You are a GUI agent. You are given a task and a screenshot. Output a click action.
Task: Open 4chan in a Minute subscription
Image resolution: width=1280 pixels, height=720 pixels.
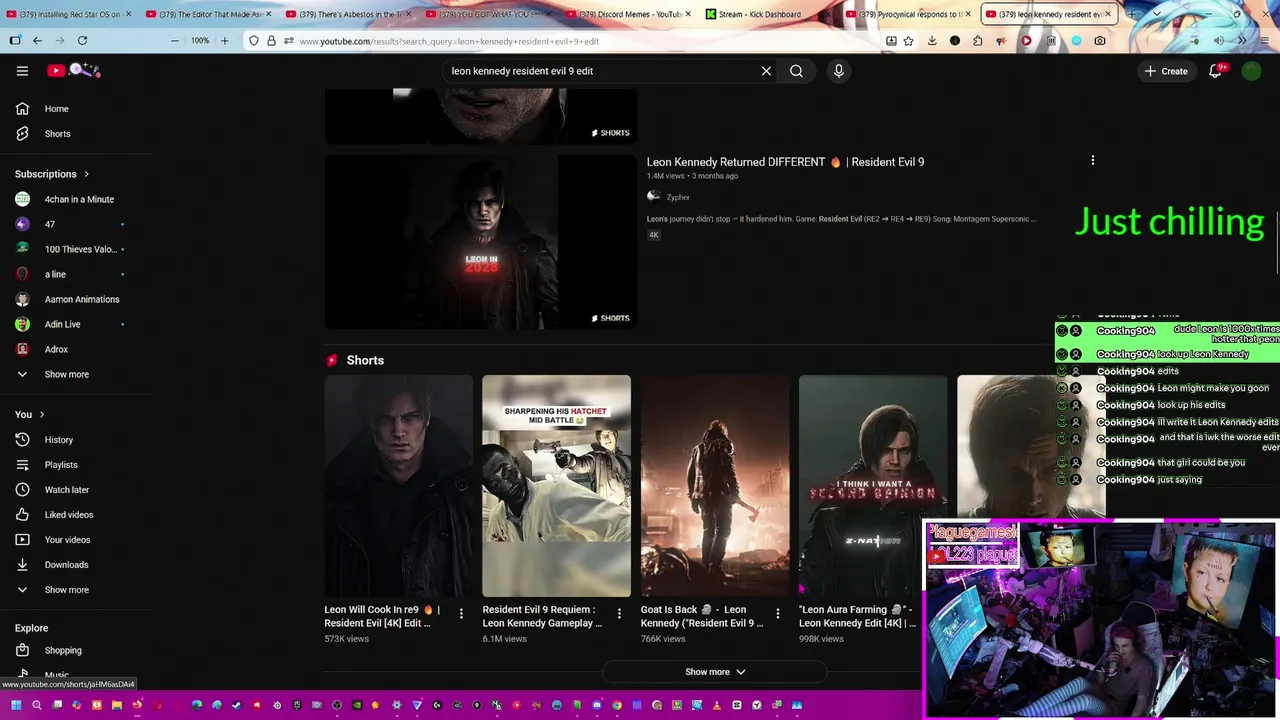click(x=75, y=199)
